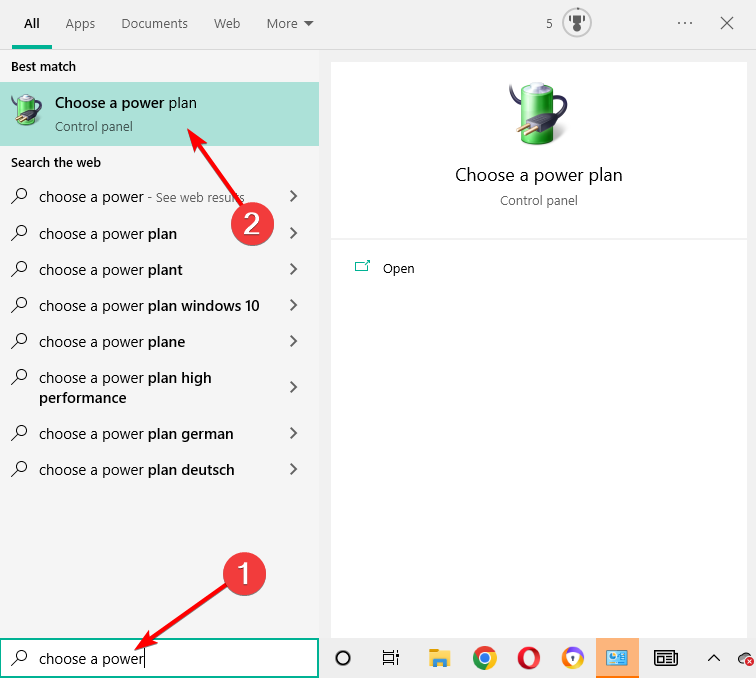Click search icon beside 'plan high performance'
Image resolution: width=756 pixels, height=678 pixels.
(x=19, y=377)
